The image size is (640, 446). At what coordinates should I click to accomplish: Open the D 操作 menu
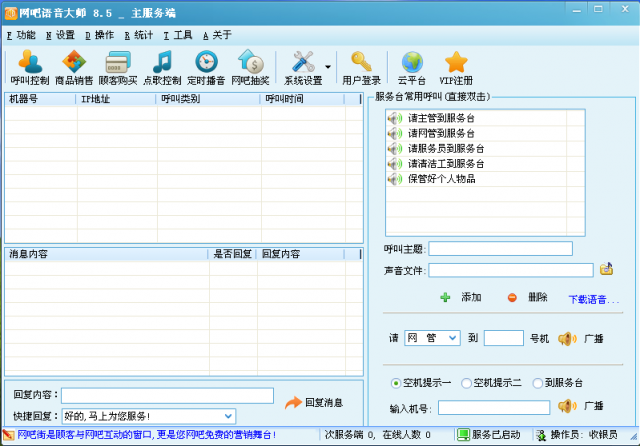(100, 35)
